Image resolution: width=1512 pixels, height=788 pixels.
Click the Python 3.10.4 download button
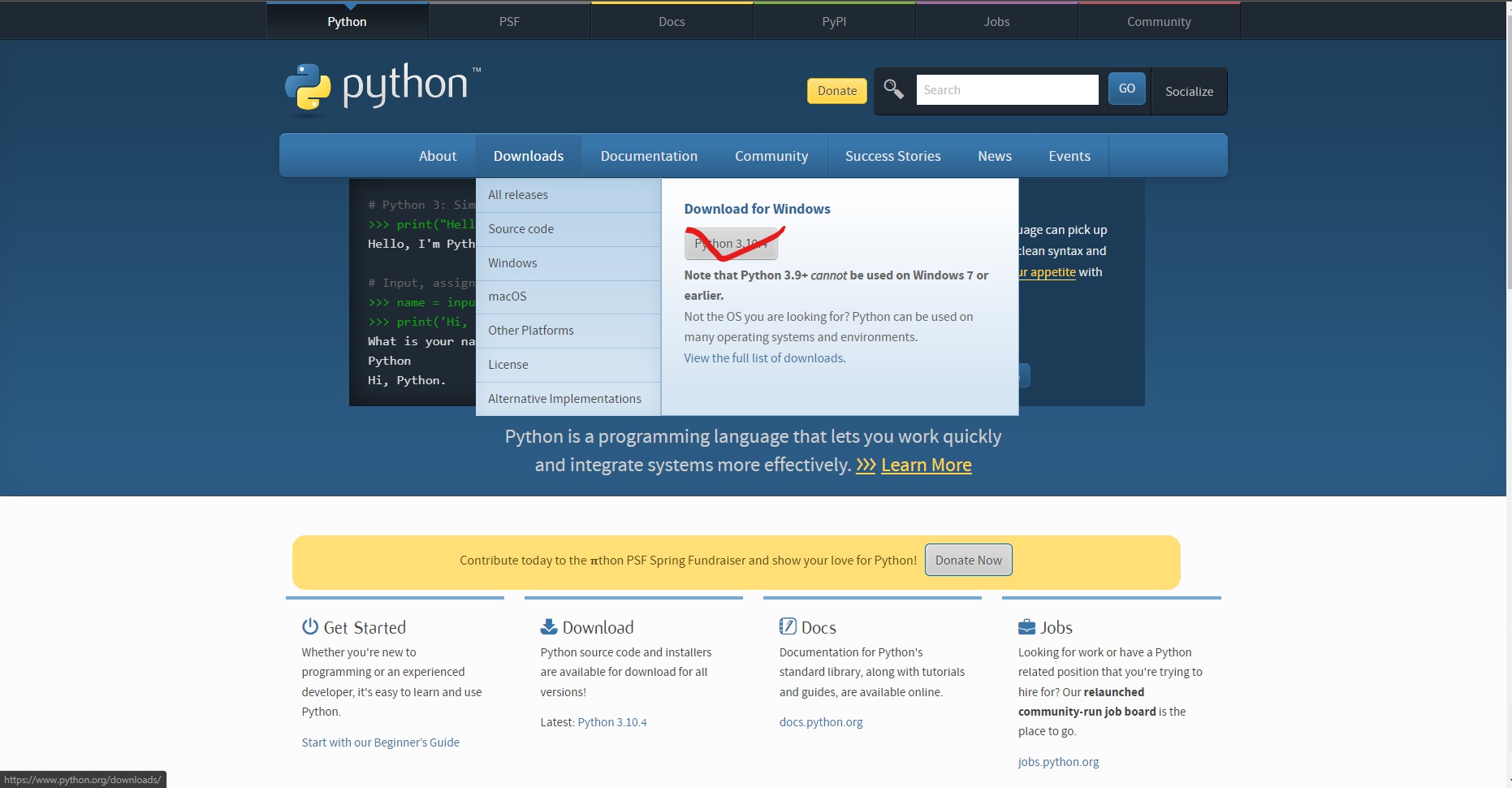click(x=731, y=244)
